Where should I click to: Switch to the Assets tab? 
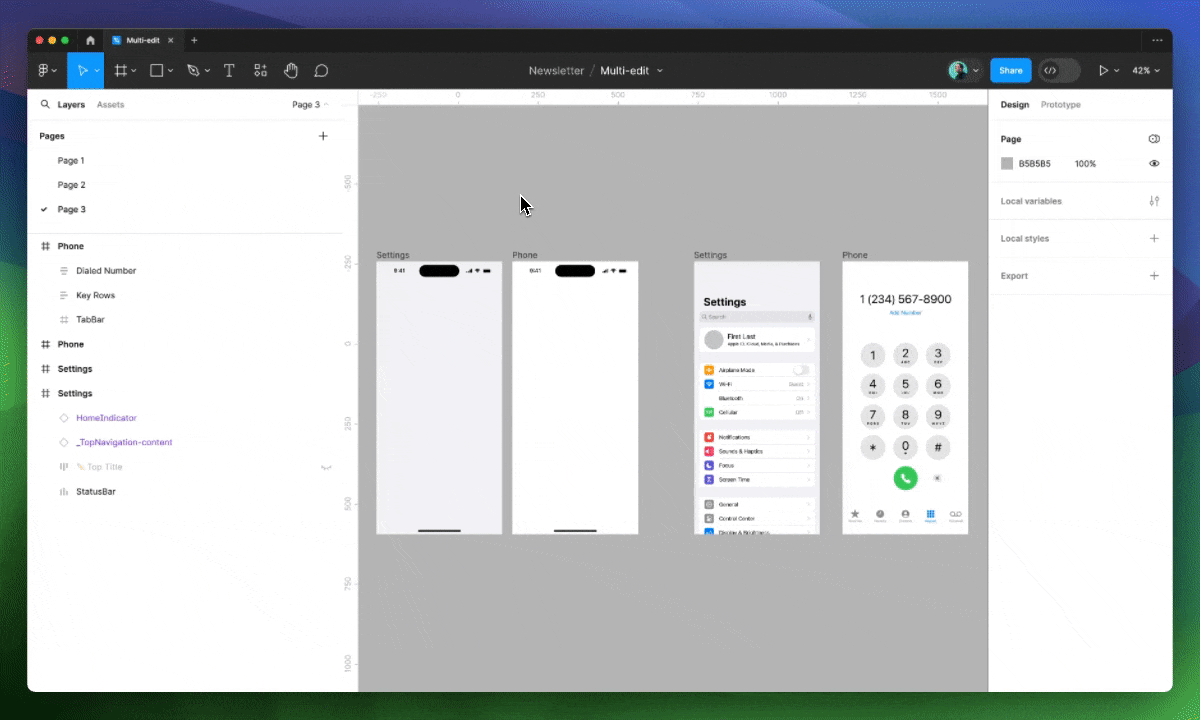[110, 104]
